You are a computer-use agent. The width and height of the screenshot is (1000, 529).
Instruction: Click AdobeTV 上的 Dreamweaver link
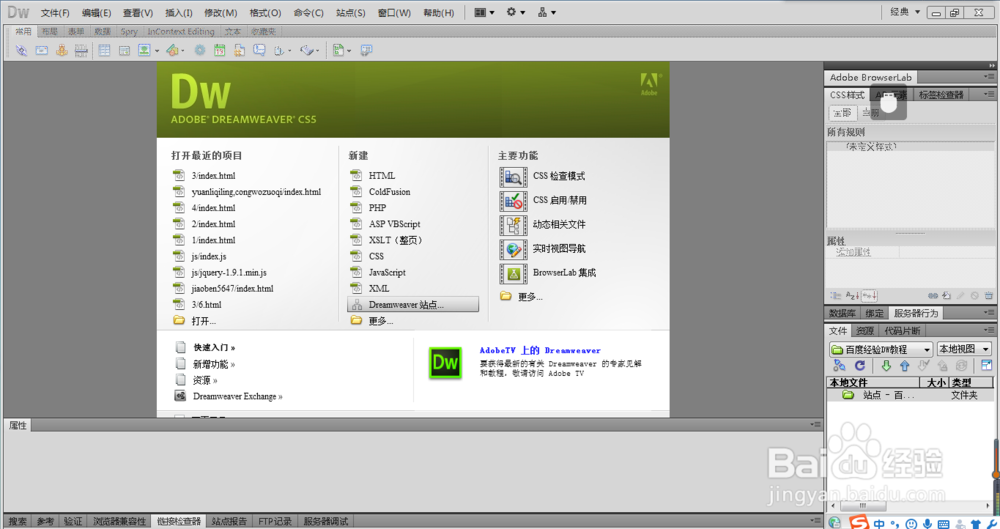540,350
